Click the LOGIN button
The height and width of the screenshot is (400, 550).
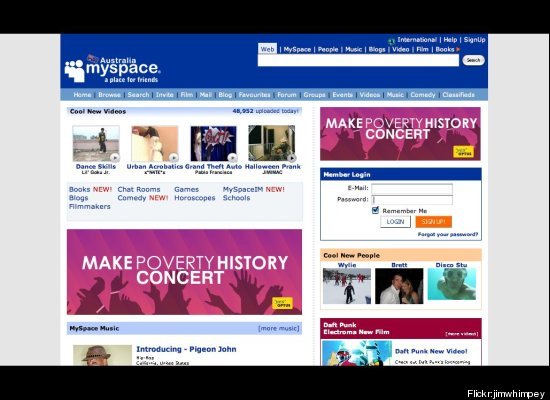tap(395, 222)
